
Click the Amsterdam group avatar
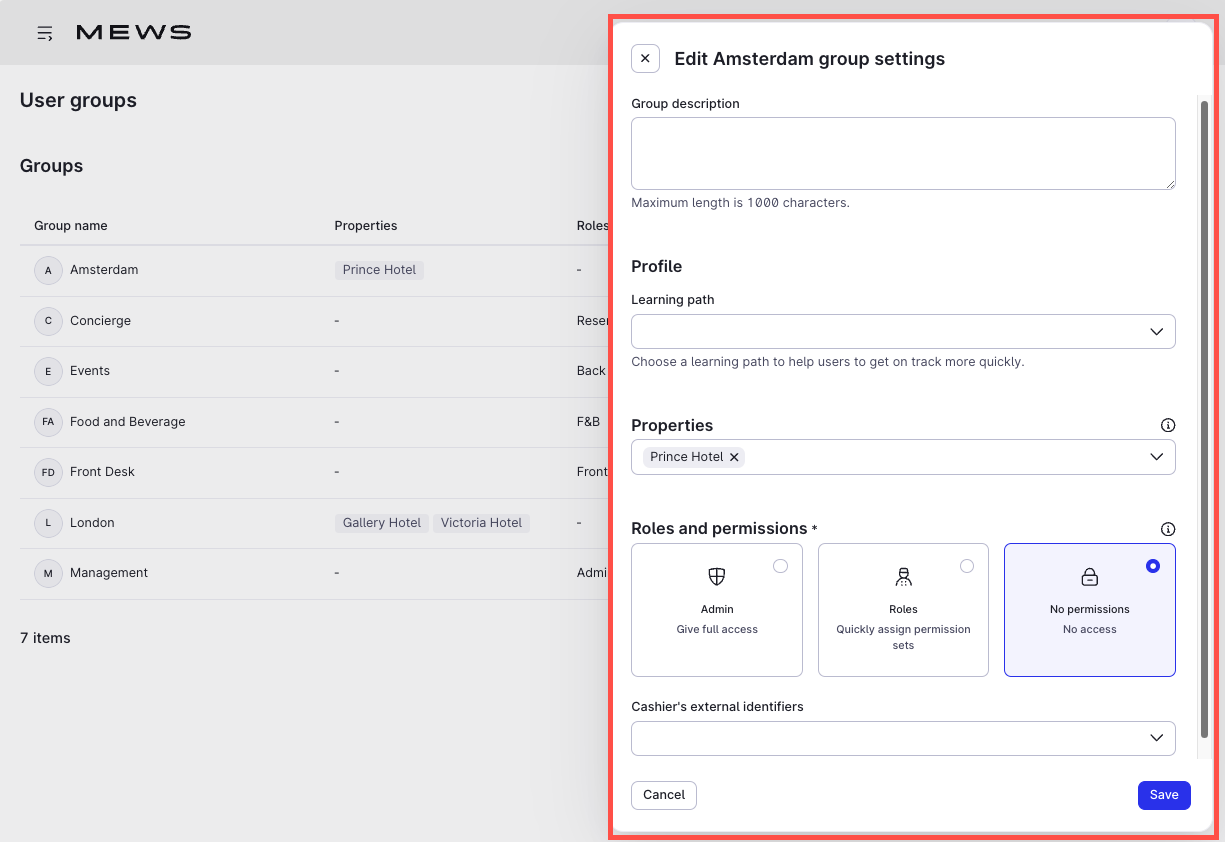pyautogui.click(x=48, y=271)
